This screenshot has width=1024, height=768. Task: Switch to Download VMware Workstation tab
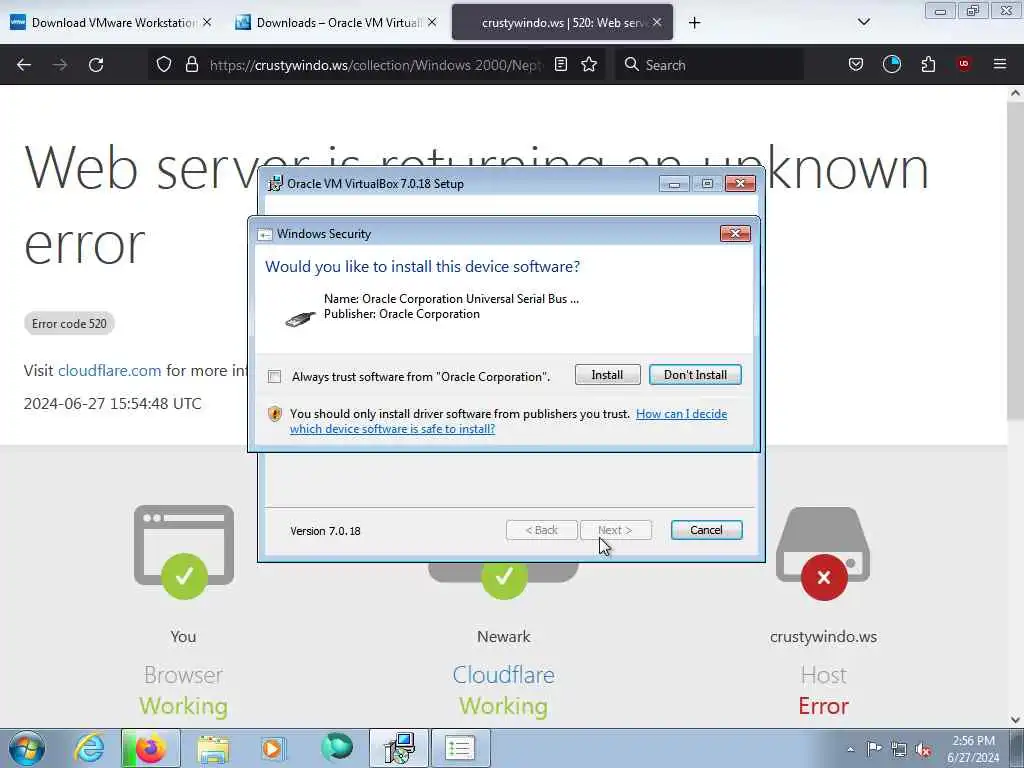pos(111,23)
